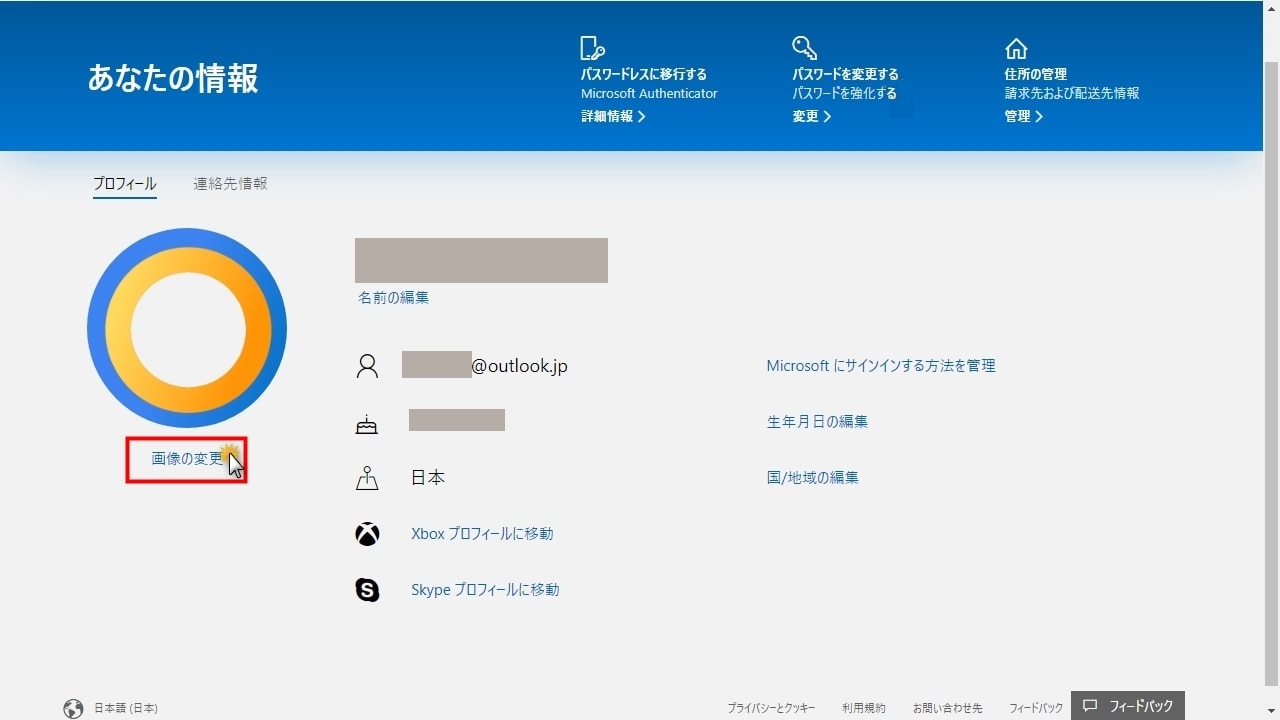Switch to the 連絡先情報 tab
This screenshot has height=720, width=1280.
(230, 184)
